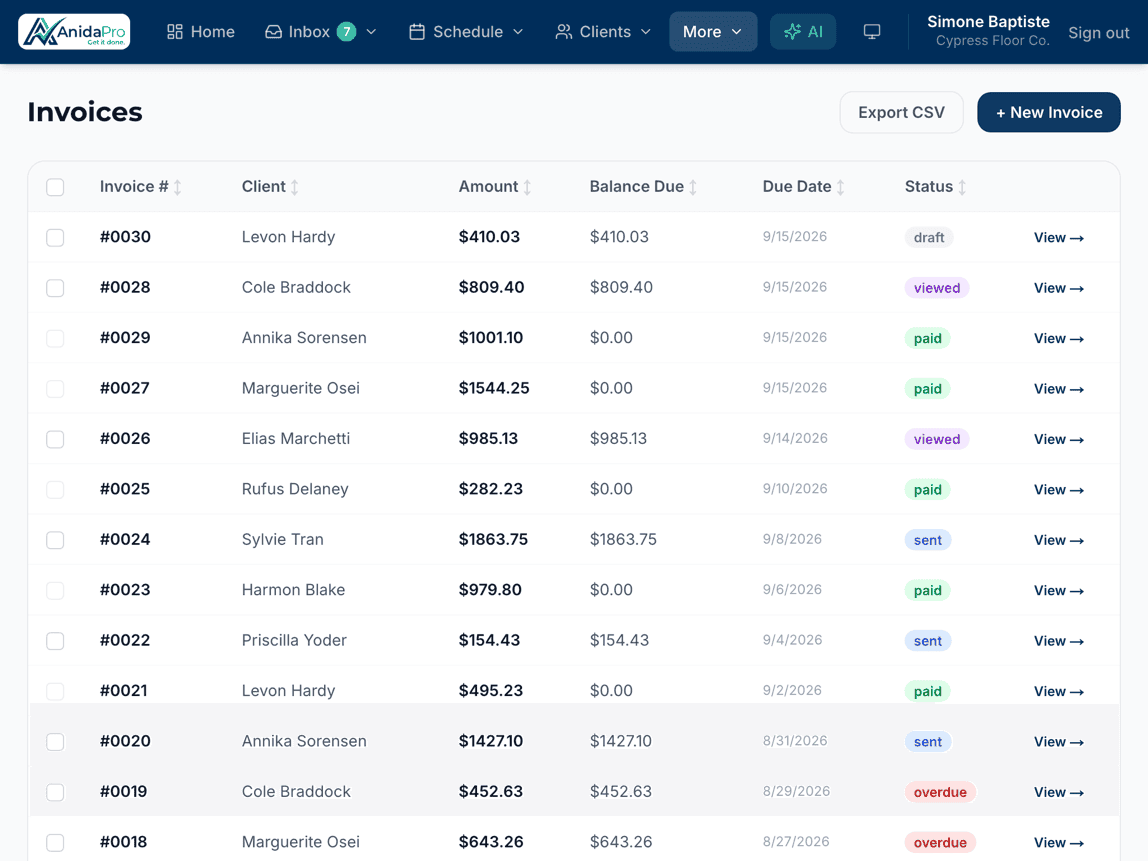Open the Schedule menu item
Image resolution: width=1148 pixels, height=861 pixels.
point(466,31)
